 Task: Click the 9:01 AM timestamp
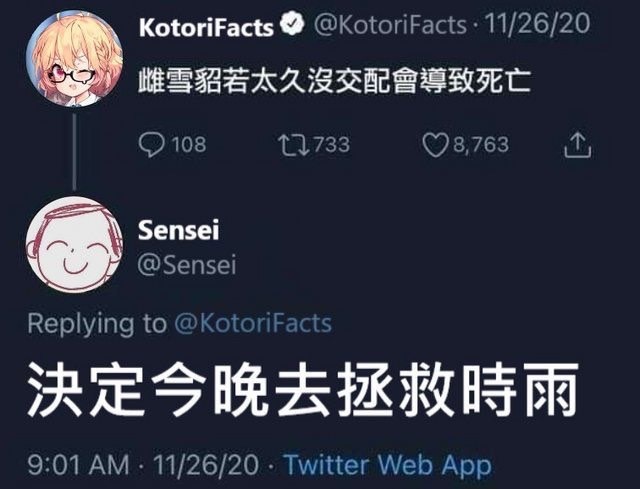click(x=78, y=465)
